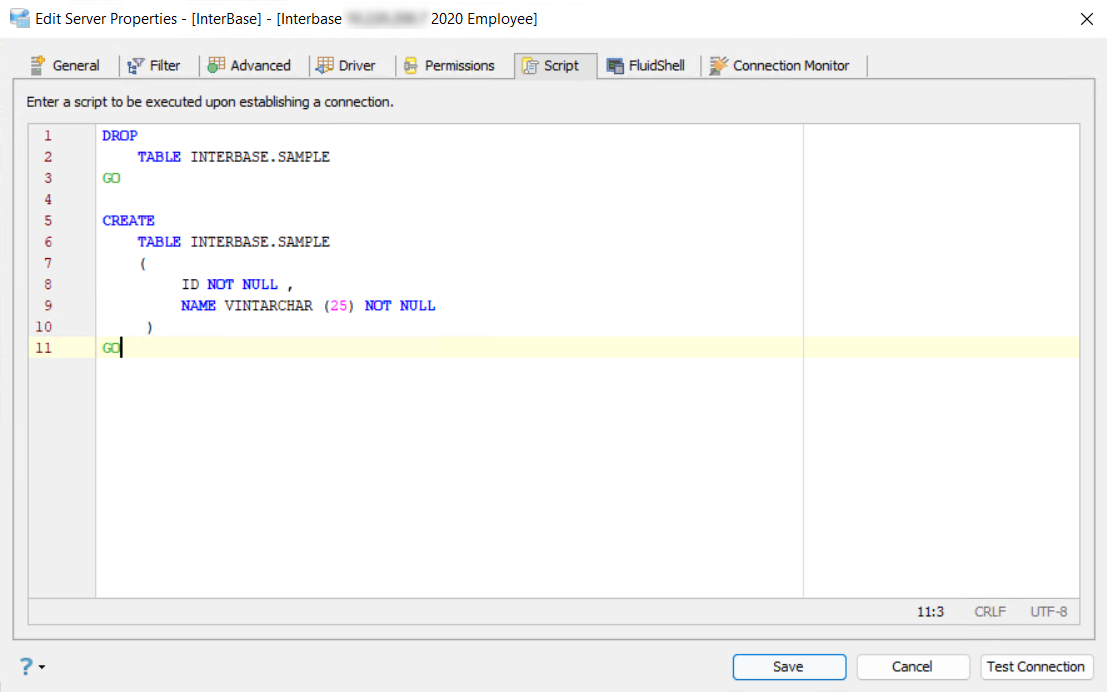Switch to the FluidShell tab
The image size is (1107, 692).
point(646,66)
